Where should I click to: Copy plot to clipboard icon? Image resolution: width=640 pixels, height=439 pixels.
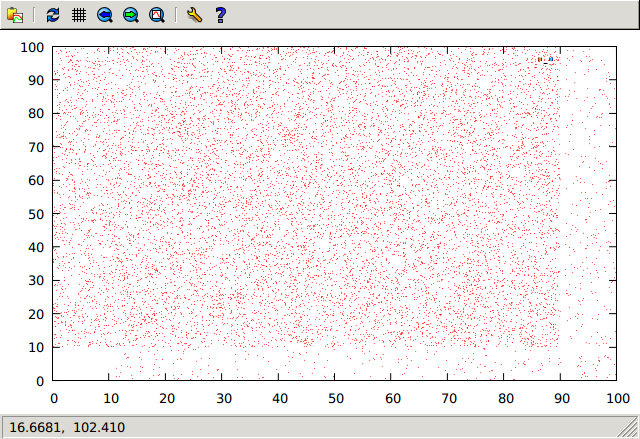click(15, 15)
